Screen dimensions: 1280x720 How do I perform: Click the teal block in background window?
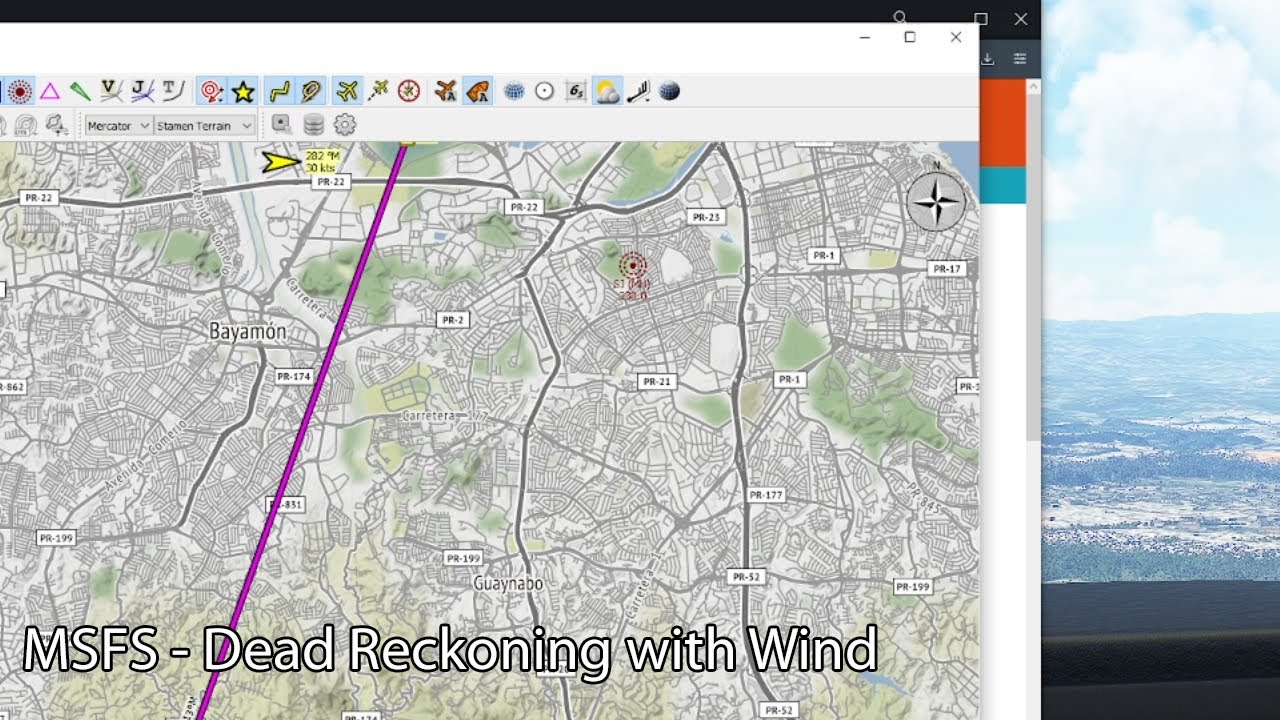coord(1003,185)
